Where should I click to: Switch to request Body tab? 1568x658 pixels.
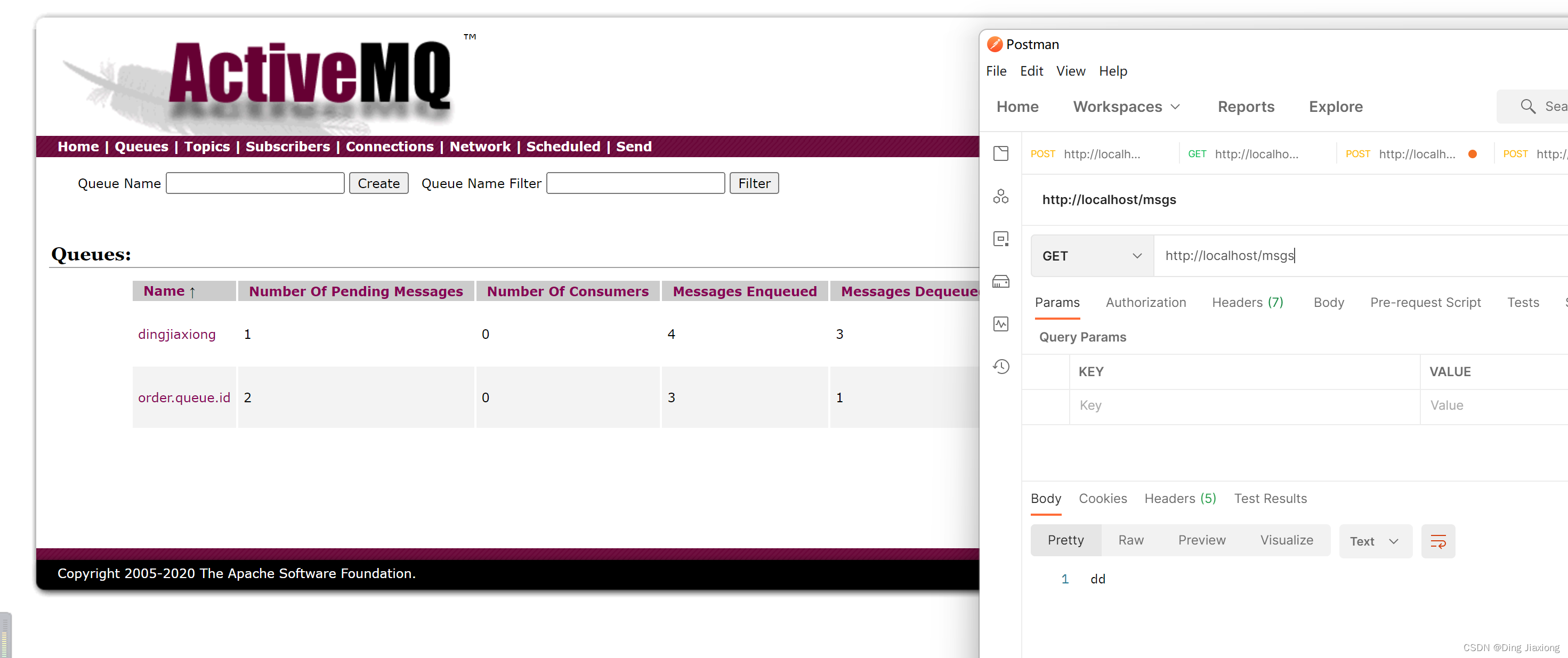coord(1328,303)
